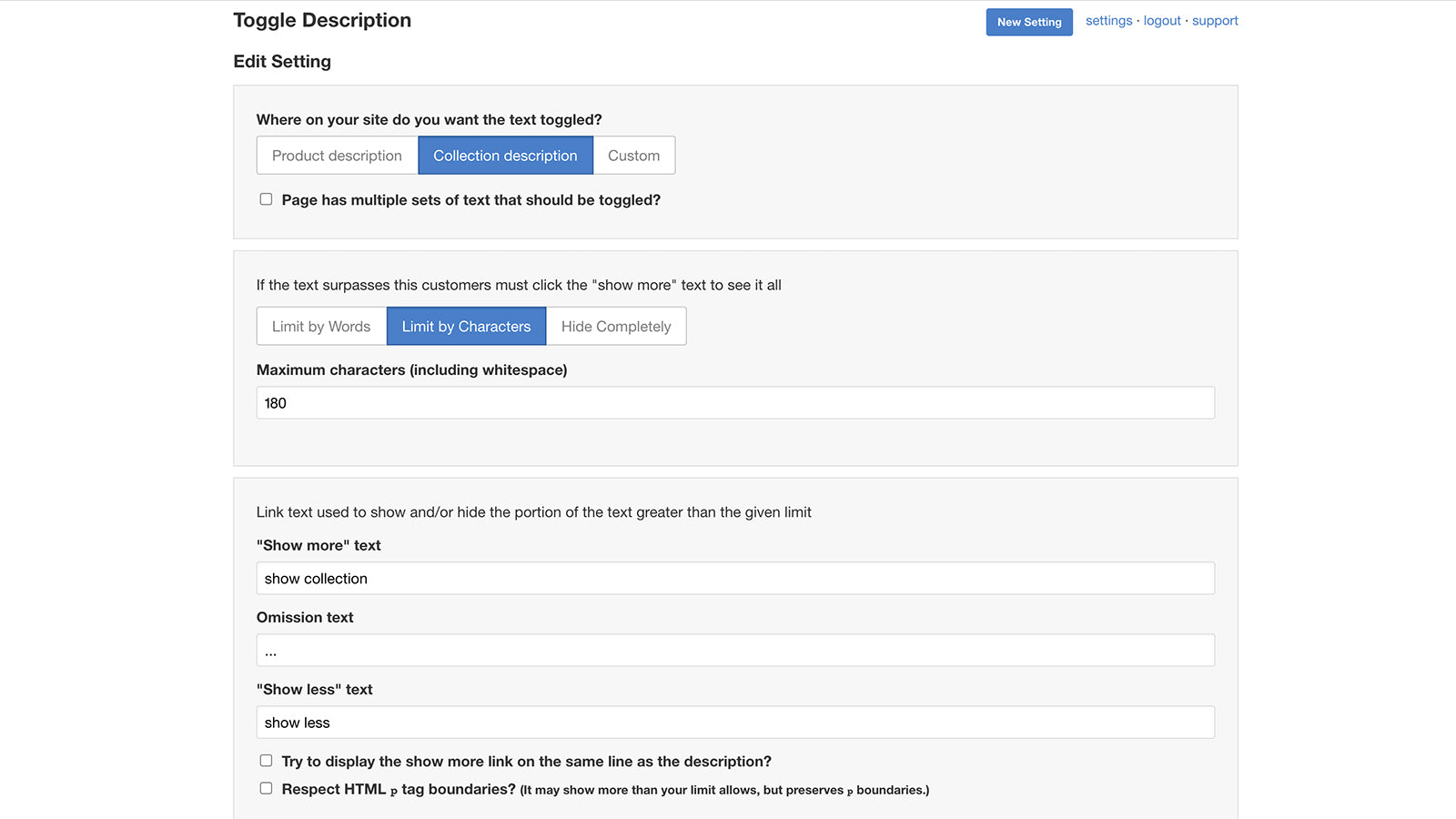
Task: Select the 'show collection' text value
Action: coord(315,578)
